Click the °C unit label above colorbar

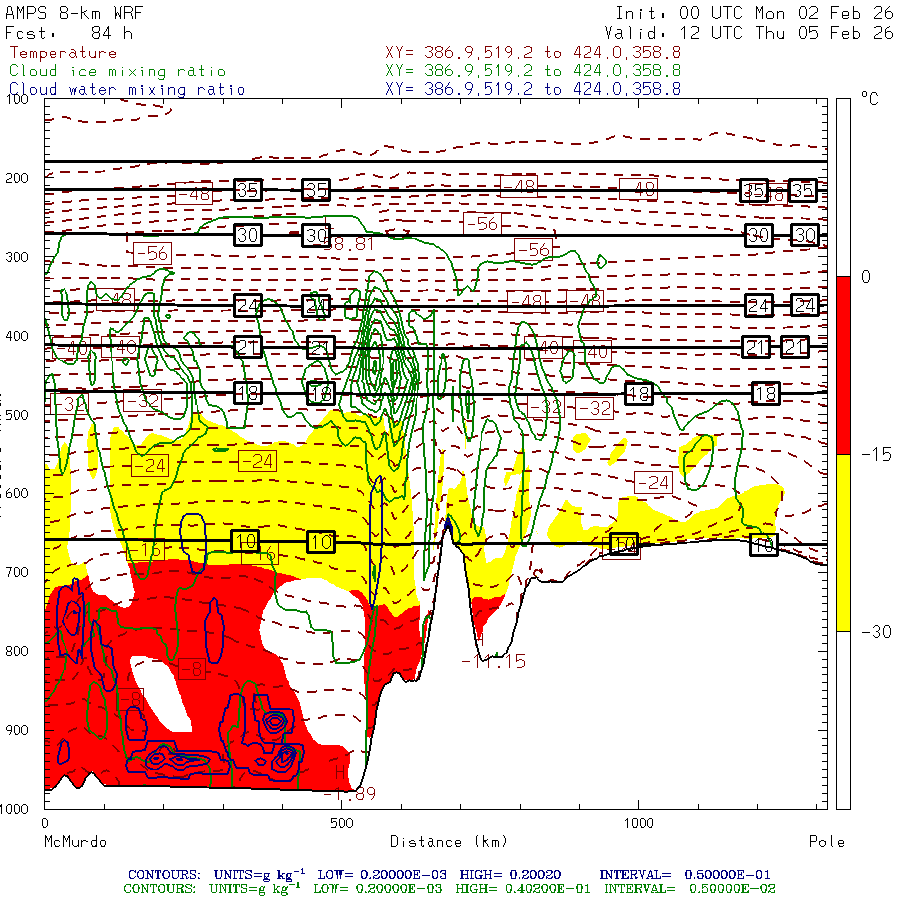pyautogui.click(x=870, y=99)
